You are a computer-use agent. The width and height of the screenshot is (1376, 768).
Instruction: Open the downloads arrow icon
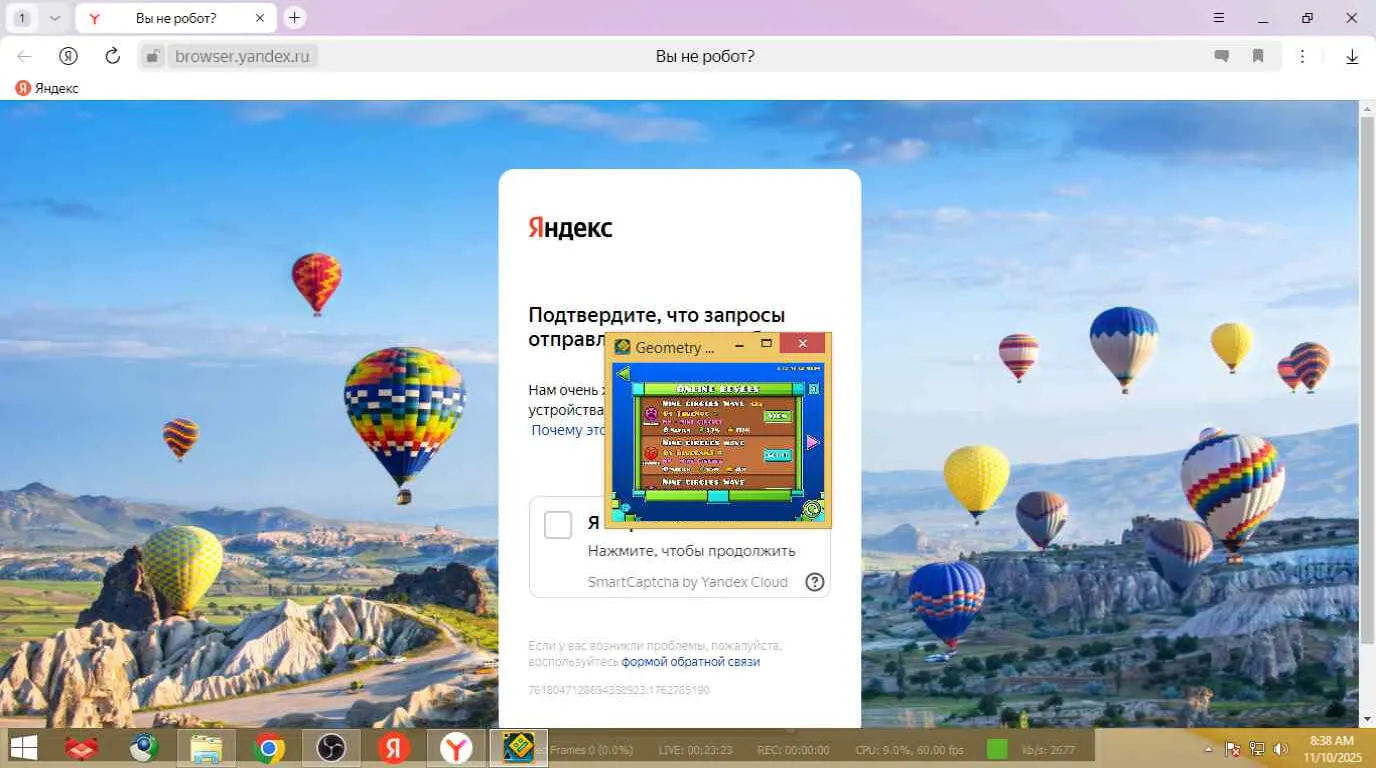1352,57
